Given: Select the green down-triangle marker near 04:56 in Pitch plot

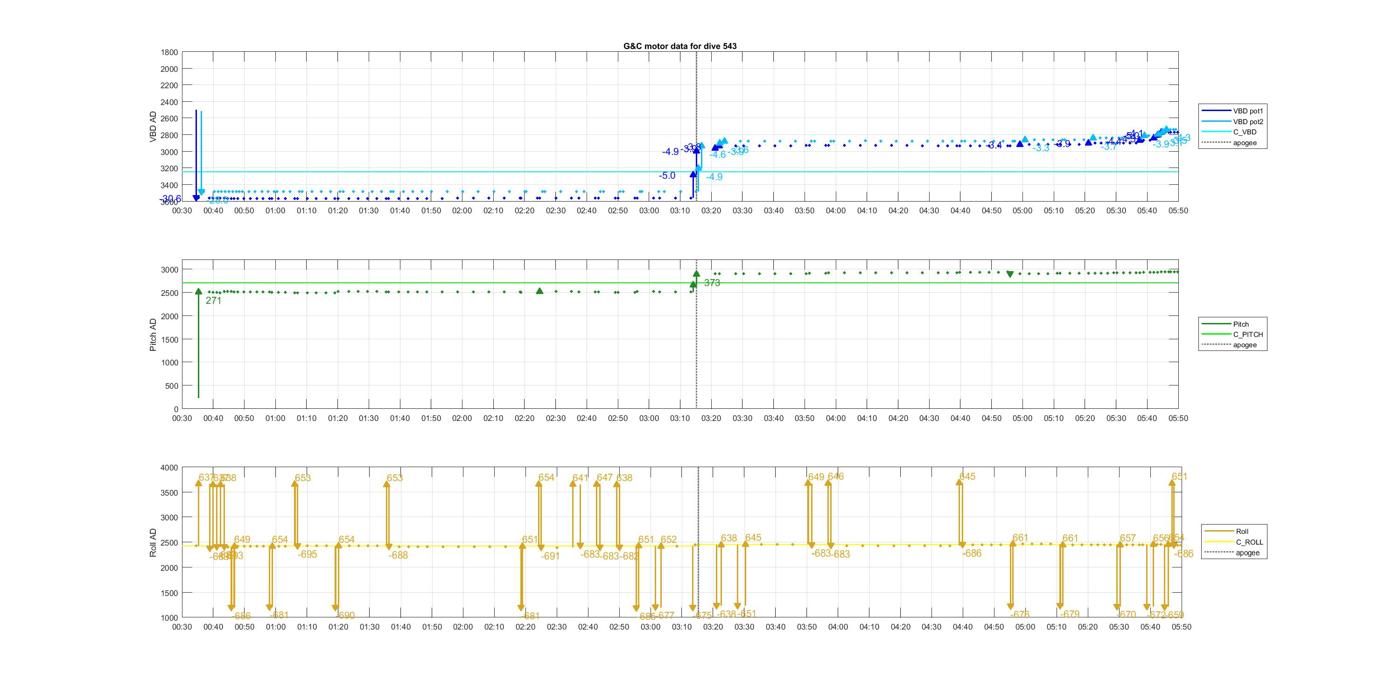Looking at the screenshot, I should [x=1010, y=274].
